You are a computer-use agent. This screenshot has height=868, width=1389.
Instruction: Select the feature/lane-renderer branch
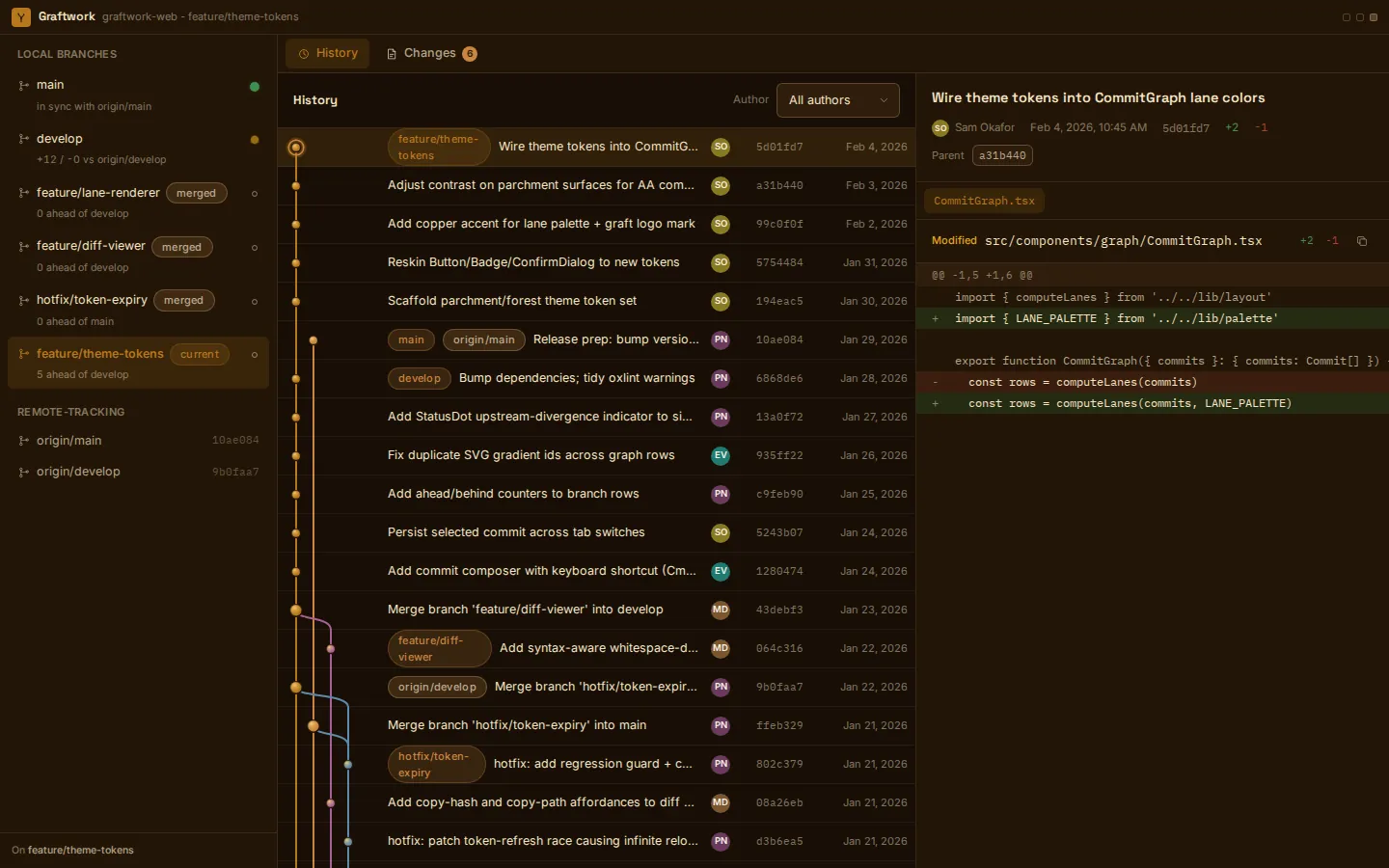[138, 203]
